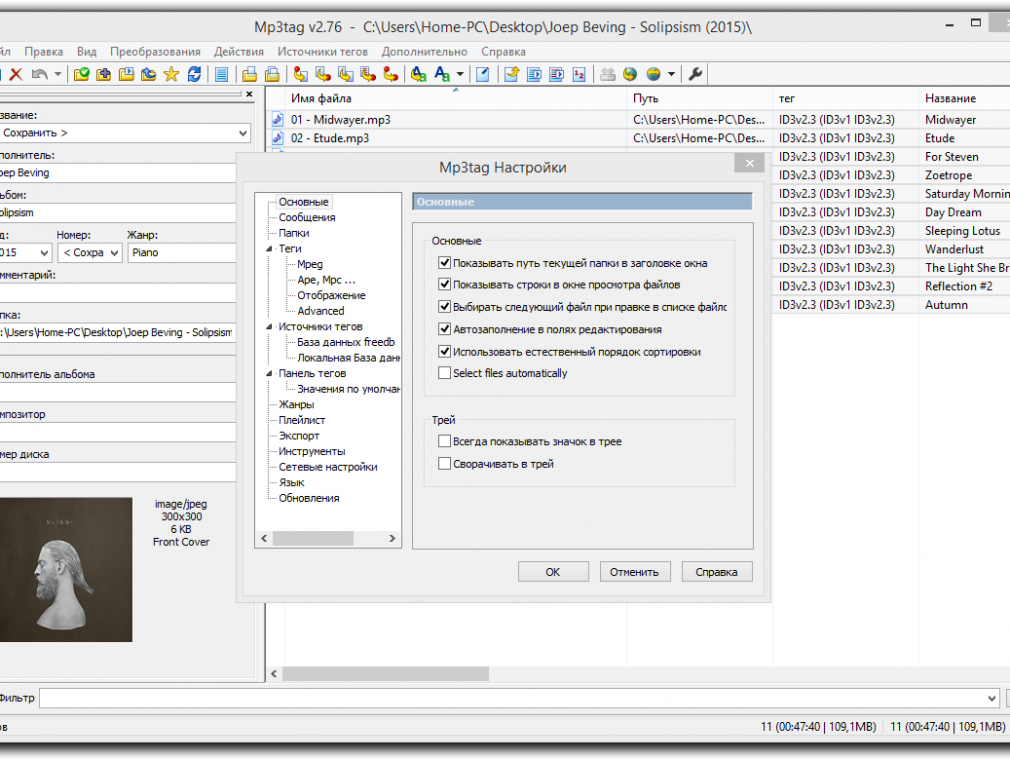Image resolution: width=1010 pixels, height=761 pixels.
Task: Click the playlist icon with red lines
Action: point(557,74)
